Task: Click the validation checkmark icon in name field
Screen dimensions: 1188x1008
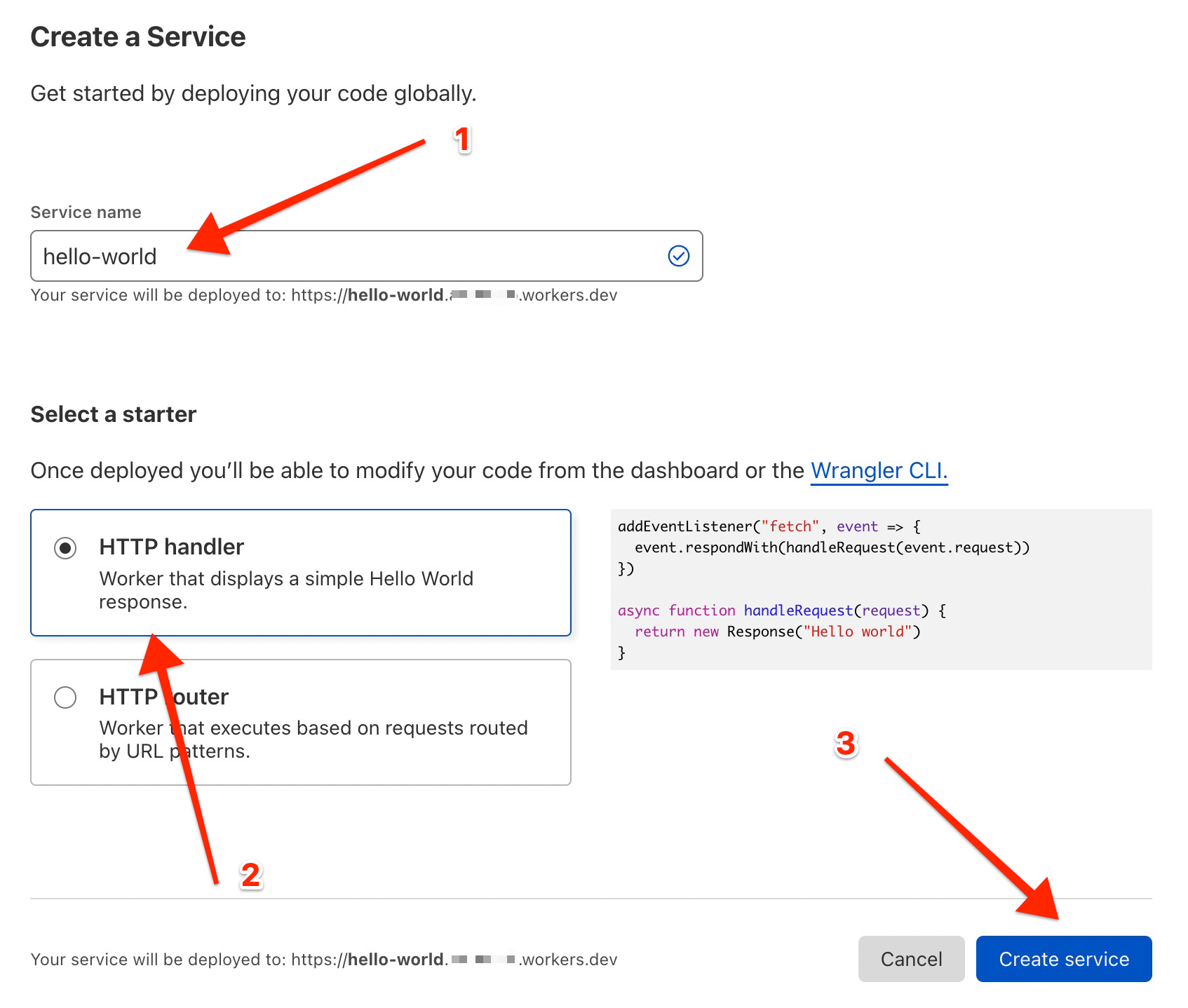Action: (678, 256)
